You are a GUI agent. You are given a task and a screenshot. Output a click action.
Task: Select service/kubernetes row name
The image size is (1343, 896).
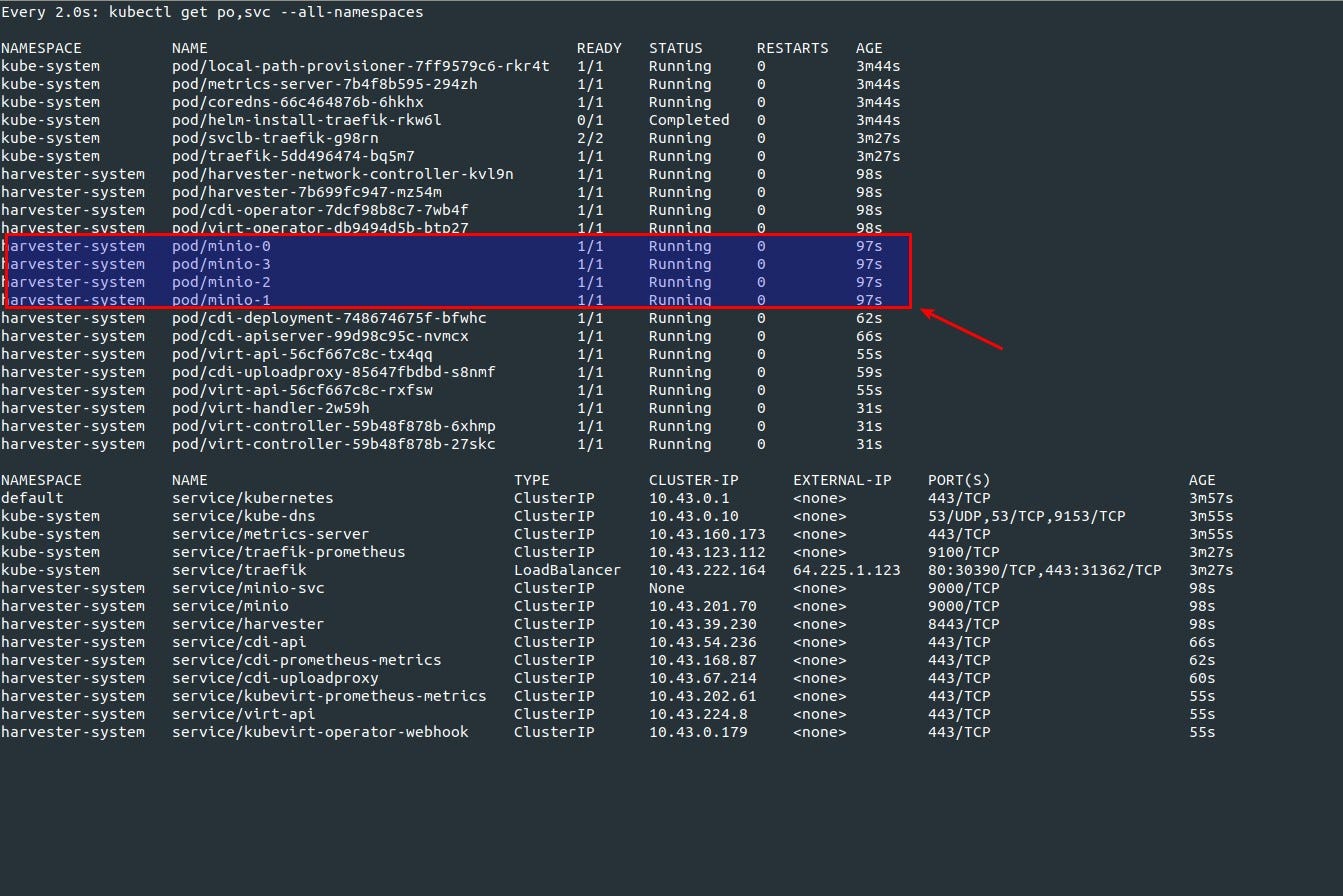click(252, 498)
